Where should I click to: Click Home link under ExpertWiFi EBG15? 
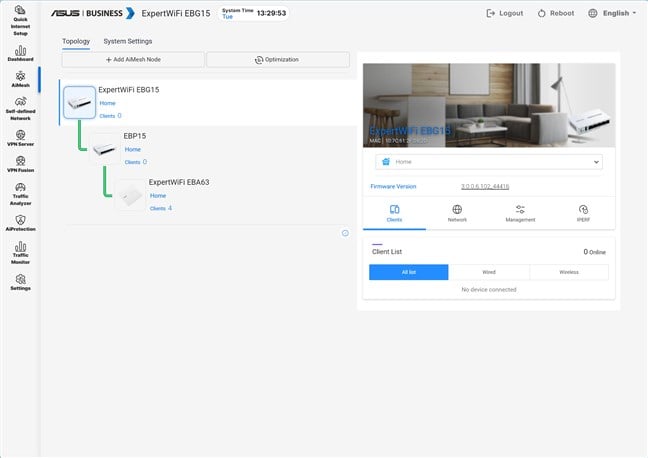[107, 103]
